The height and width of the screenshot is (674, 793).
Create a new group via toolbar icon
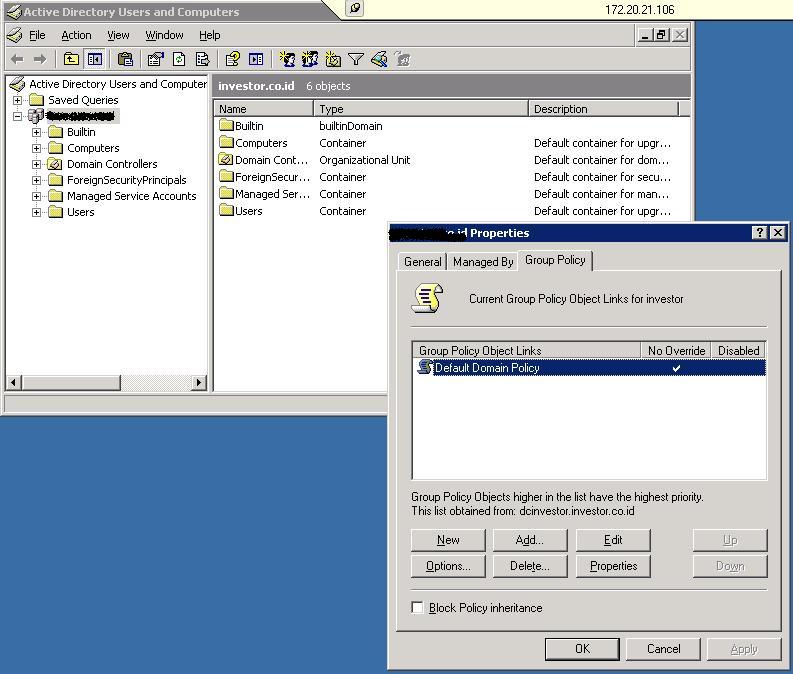(x=310, y=60)
